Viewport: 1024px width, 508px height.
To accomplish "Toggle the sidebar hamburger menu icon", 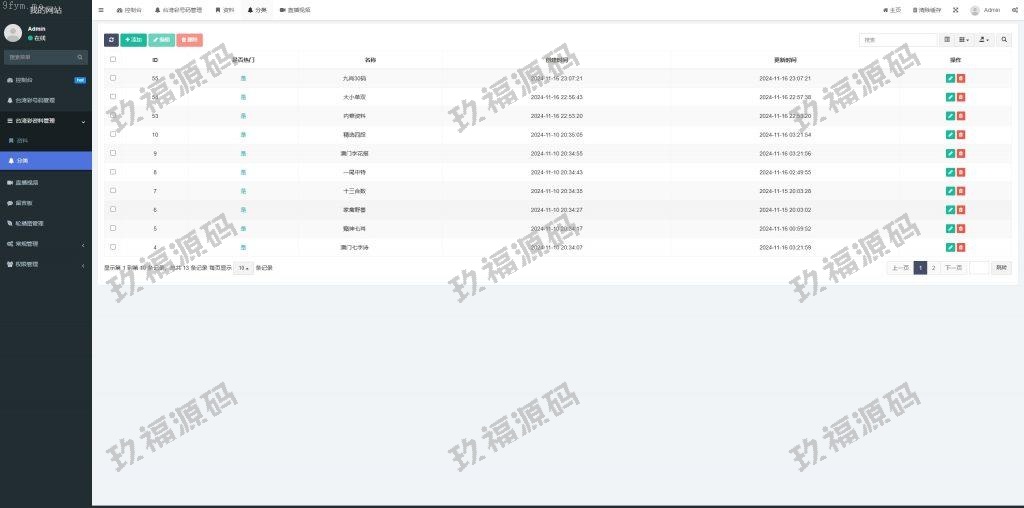I will coord(101,10).
